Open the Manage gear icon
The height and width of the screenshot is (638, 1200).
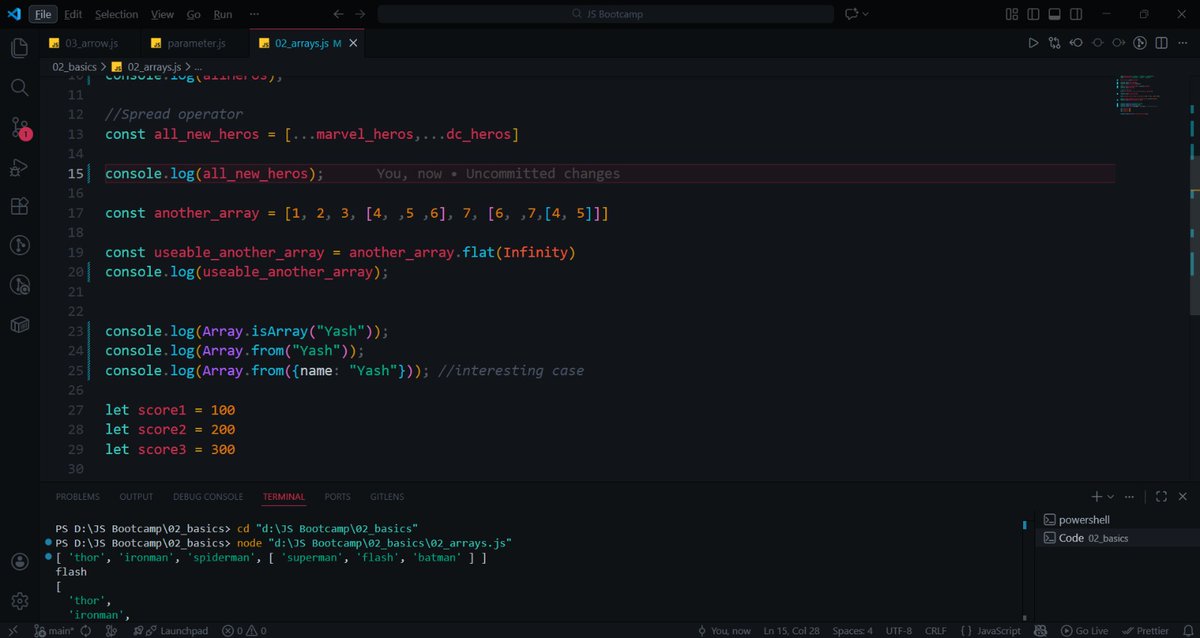tap(19, 601)
